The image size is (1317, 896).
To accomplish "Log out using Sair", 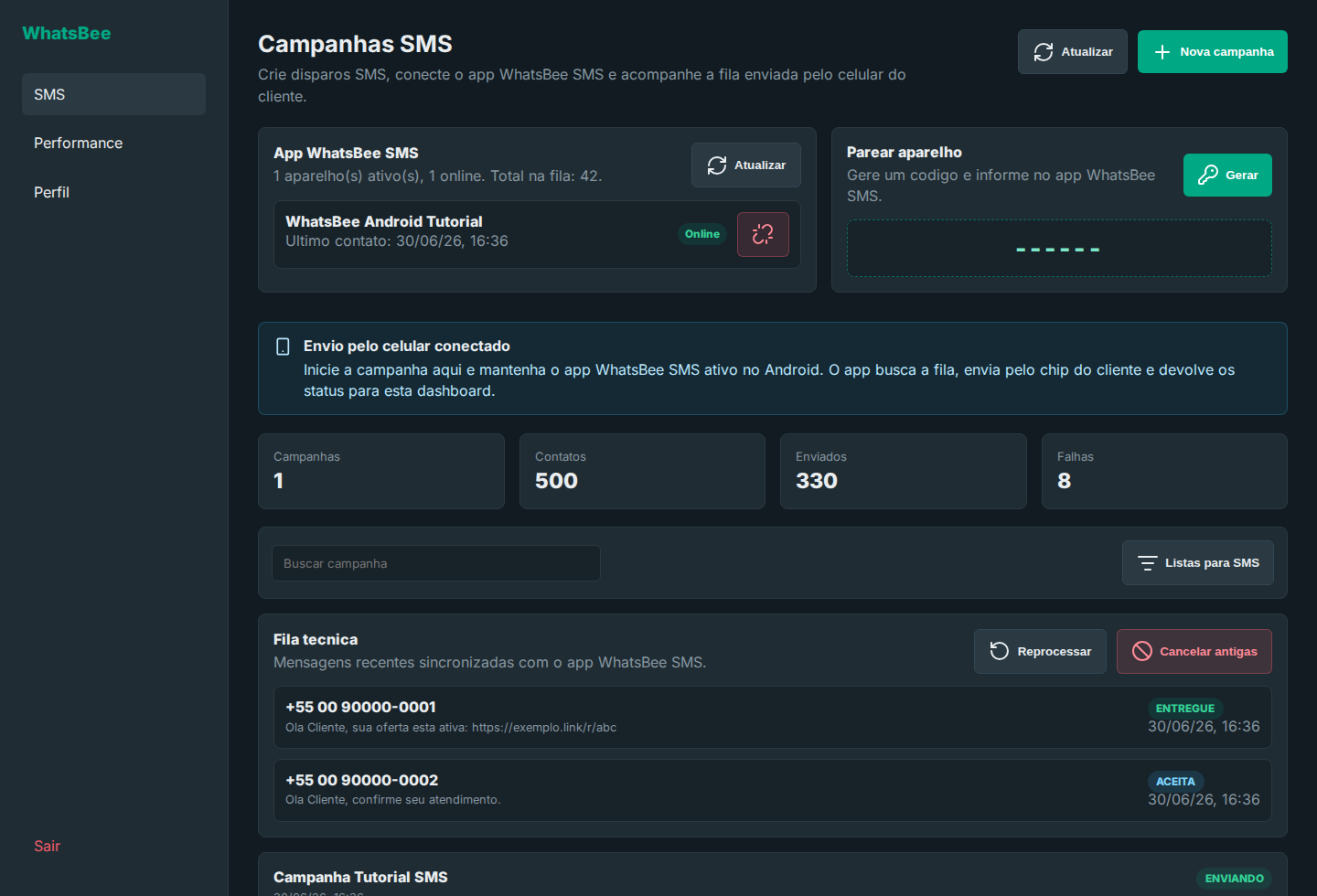I will pos(48,846).
